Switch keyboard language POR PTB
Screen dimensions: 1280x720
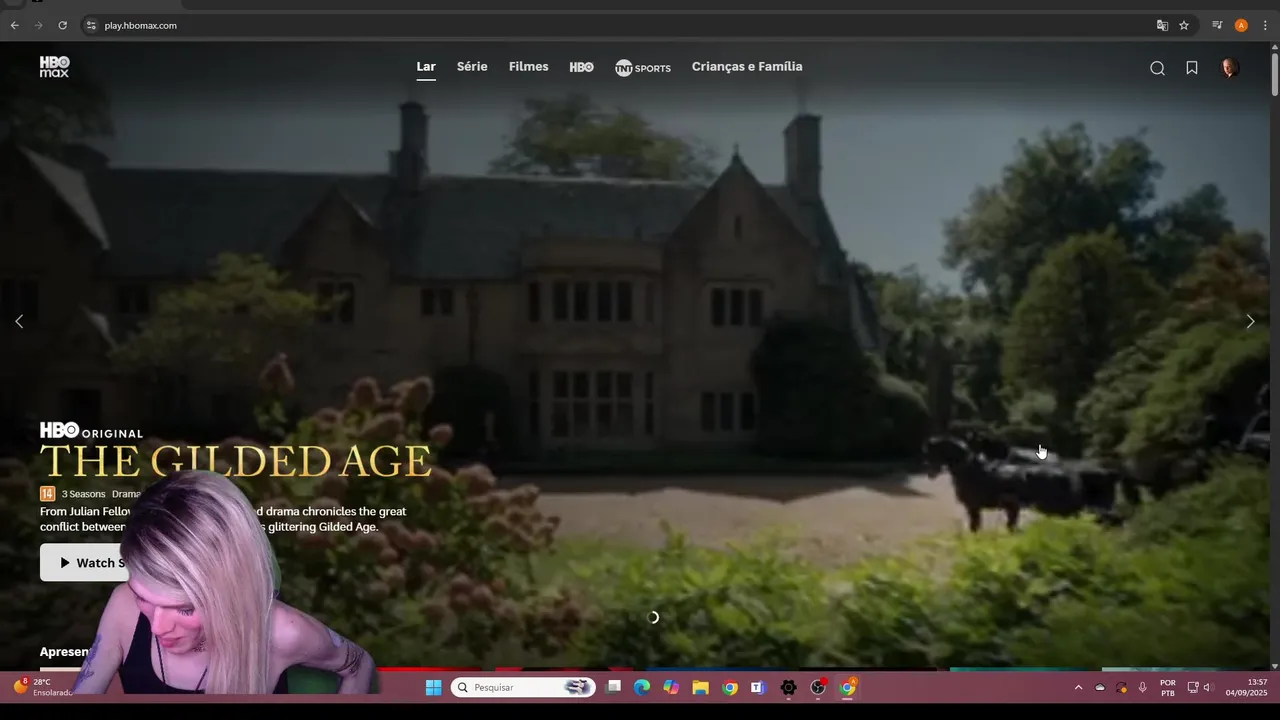tap(1168, 687)
